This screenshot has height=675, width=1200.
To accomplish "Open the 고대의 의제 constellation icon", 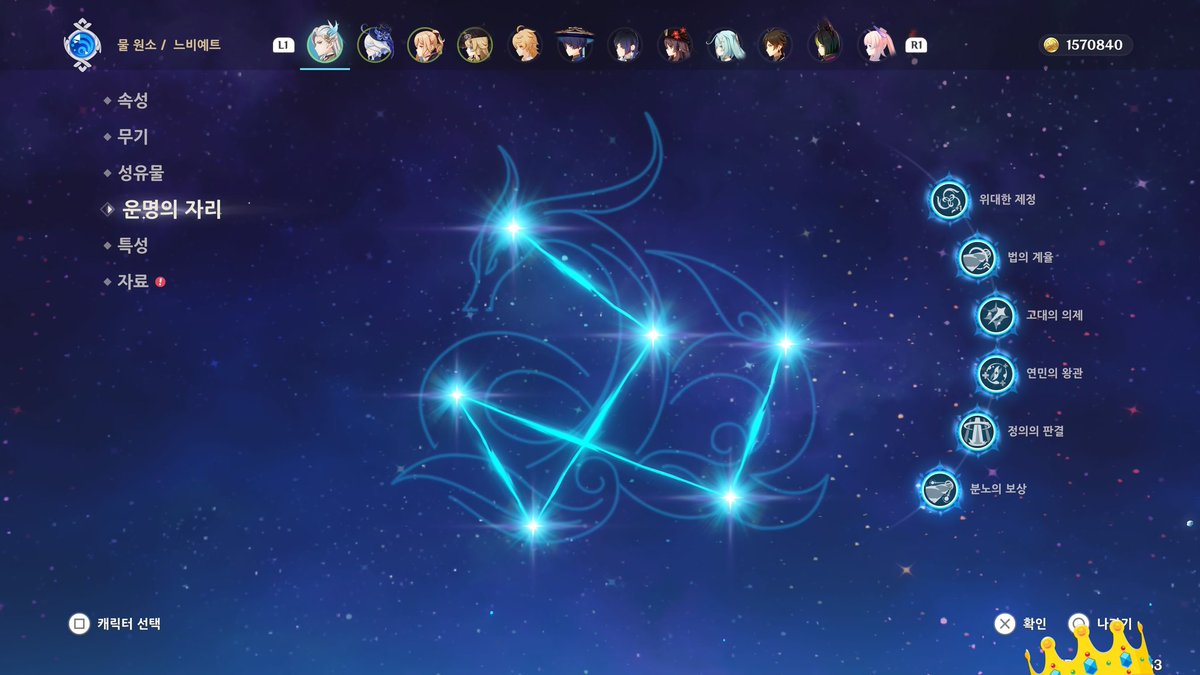I will 995,315.
